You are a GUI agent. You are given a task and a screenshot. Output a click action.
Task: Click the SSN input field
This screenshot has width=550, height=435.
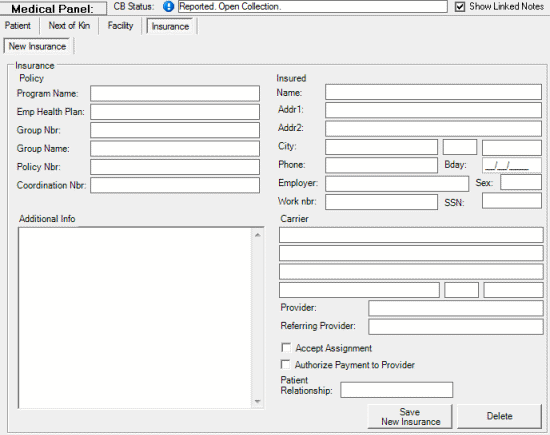(x=512, y=201)
